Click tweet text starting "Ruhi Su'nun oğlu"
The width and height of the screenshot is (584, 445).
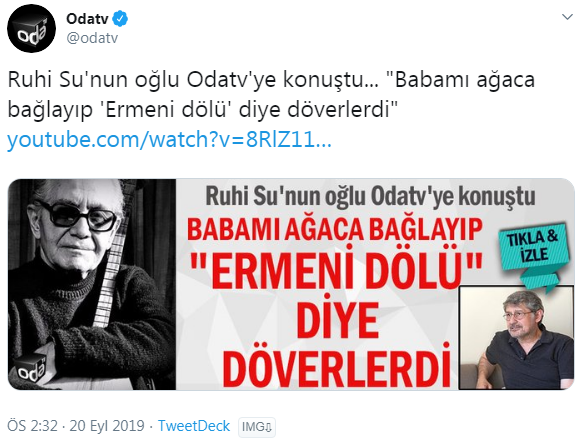click(271, 95)
